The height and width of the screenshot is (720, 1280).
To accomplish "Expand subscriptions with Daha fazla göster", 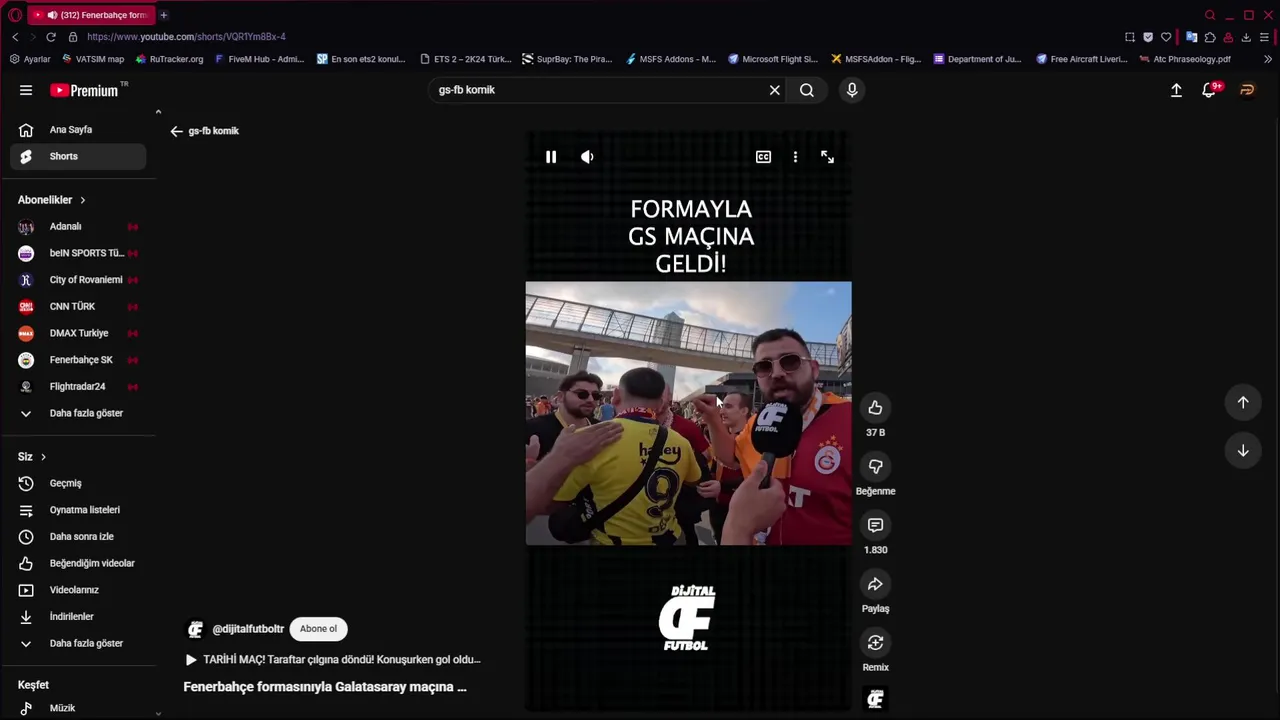I will tap(78, 413).
